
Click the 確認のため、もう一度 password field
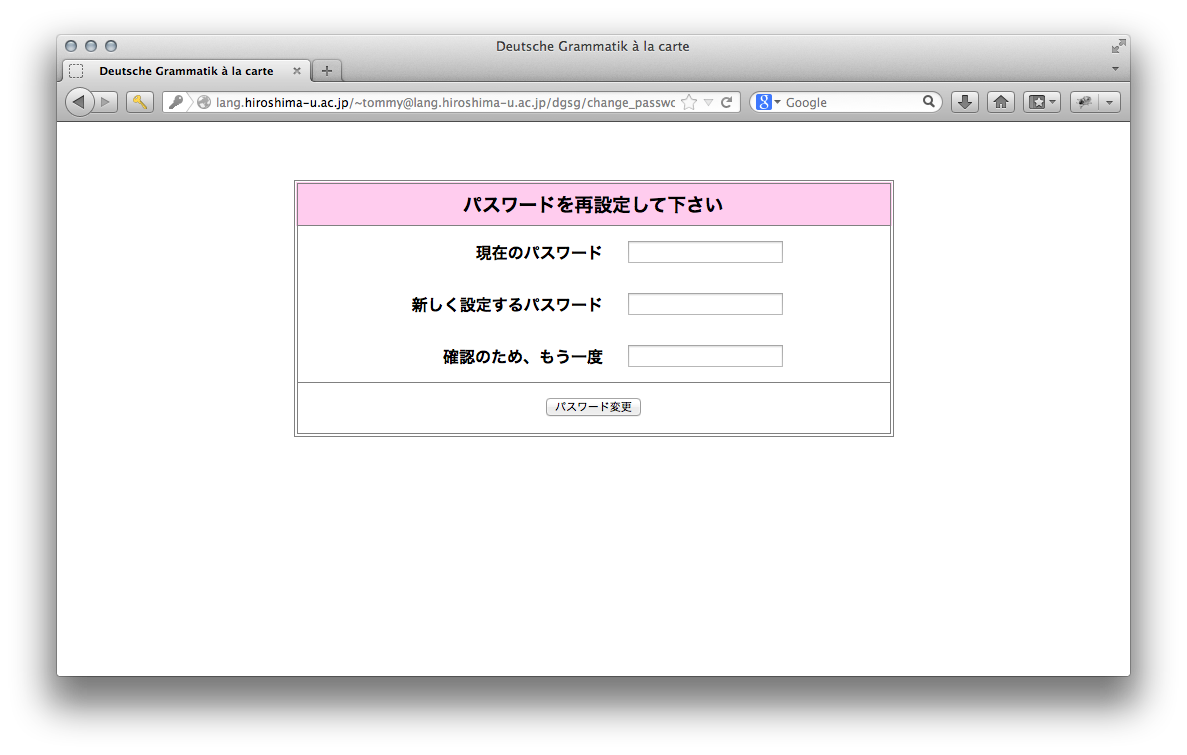(705, 356)
